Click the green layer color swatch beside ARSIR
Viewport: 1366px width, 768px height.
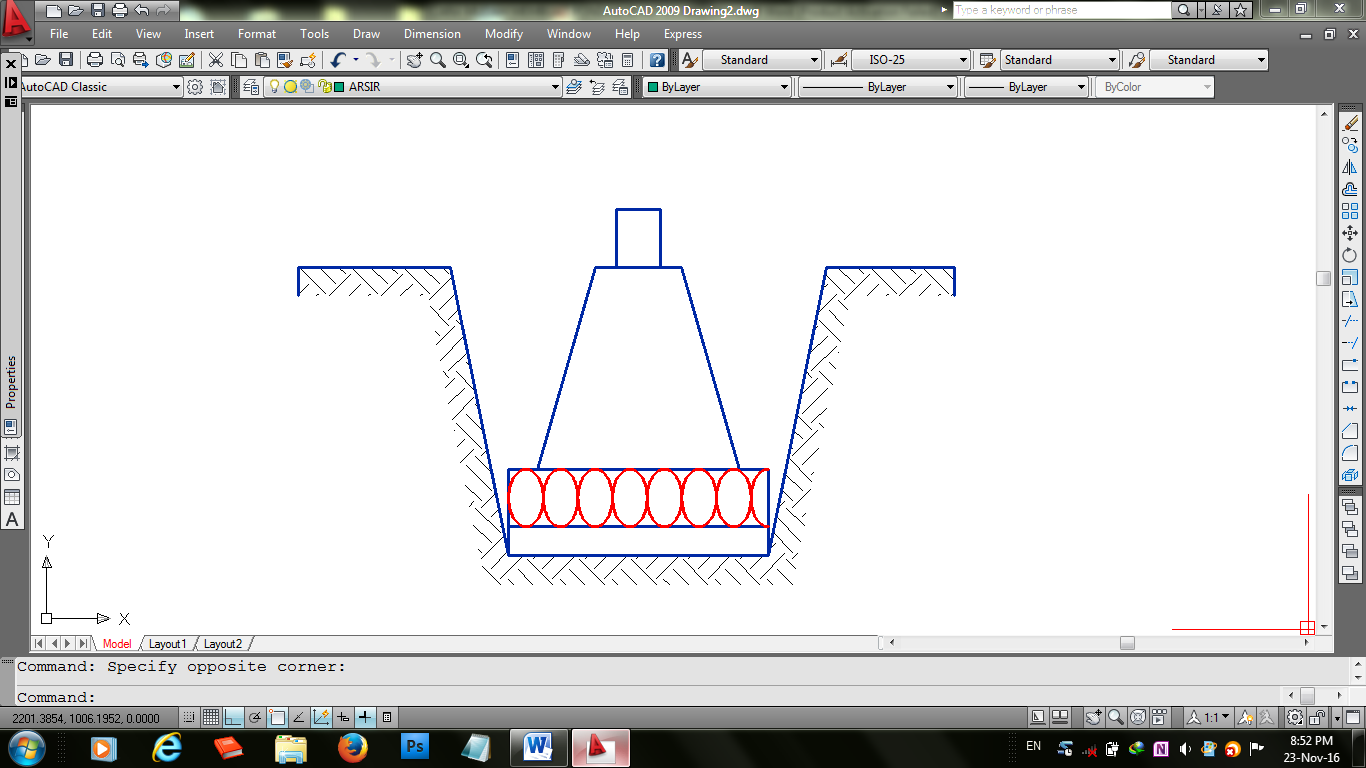337,86
